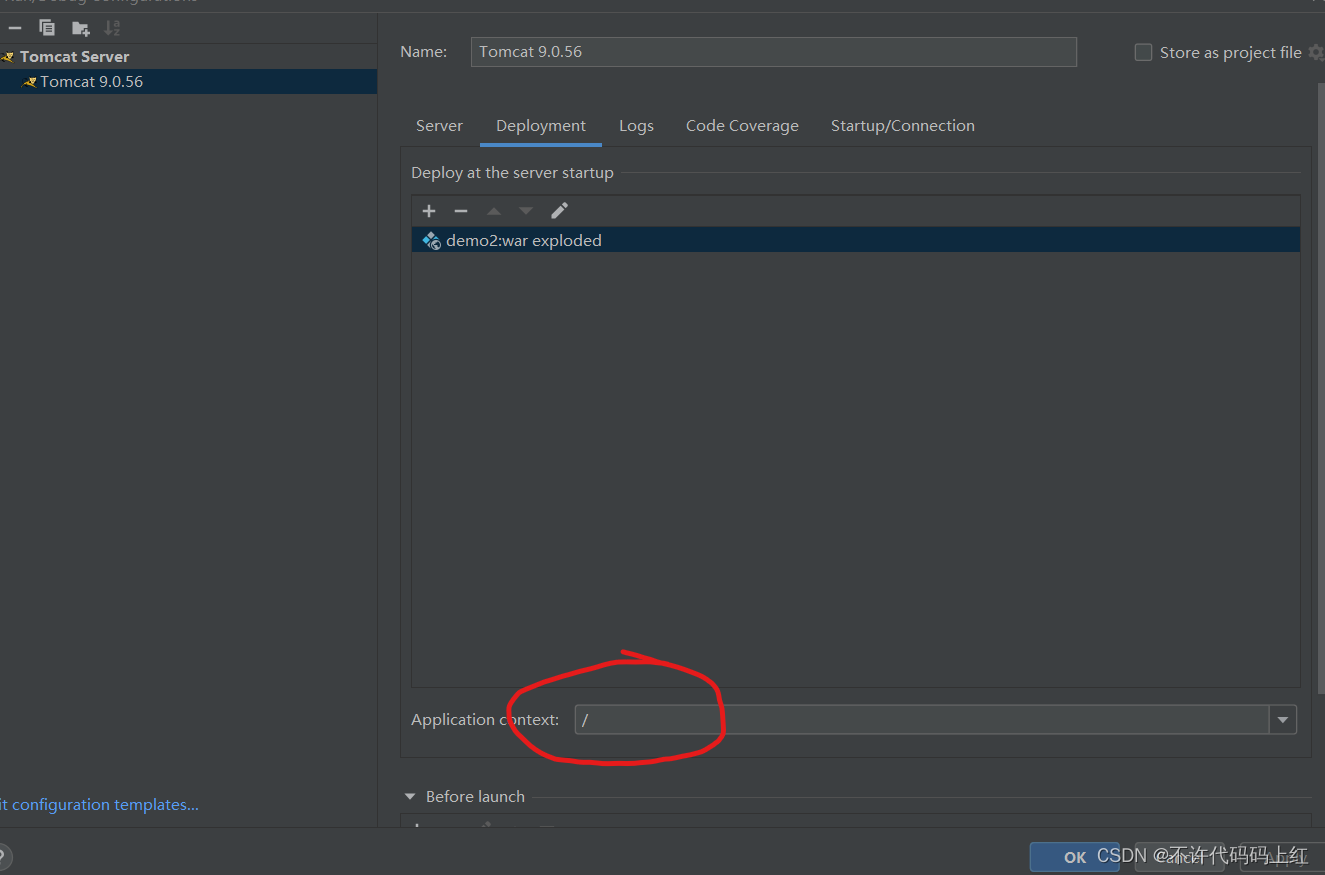Move artifact down in deploy list
Image resolution: width=1325 pixels, height=875 pixels.
(x=526, y=211)
